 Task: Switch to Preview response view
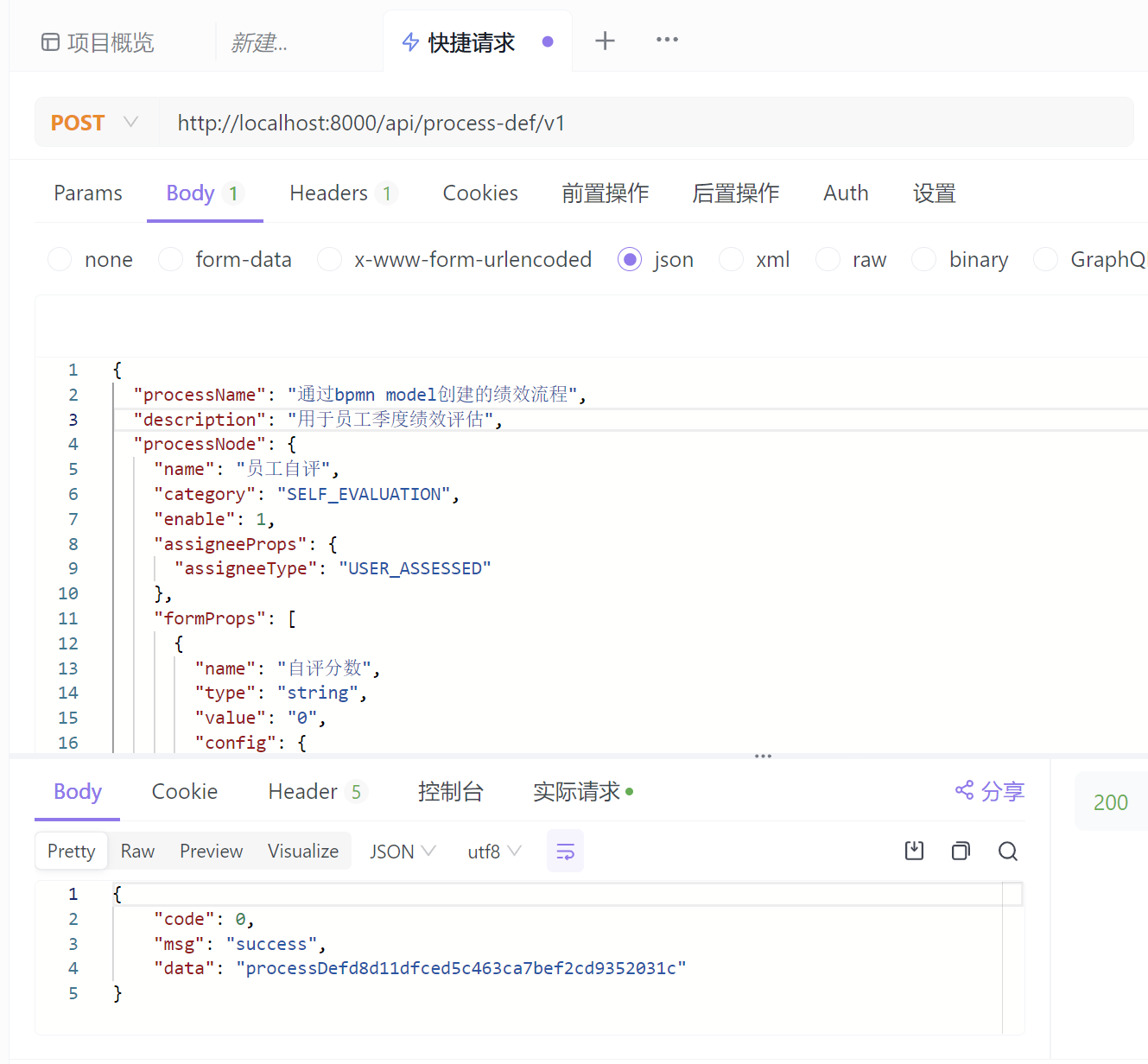[x=211, y=852]
